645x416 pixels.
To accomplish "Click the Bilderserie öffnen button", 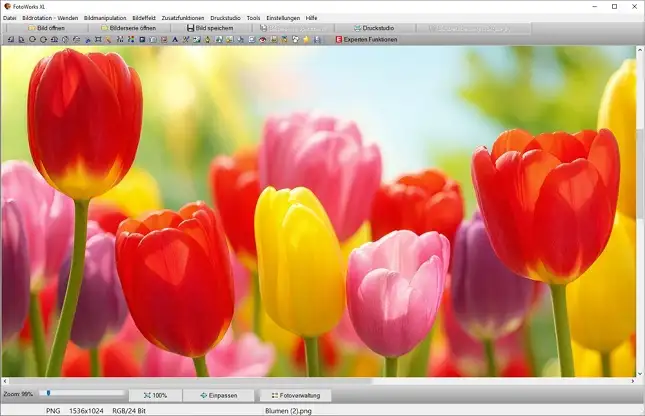I will 129,28.
